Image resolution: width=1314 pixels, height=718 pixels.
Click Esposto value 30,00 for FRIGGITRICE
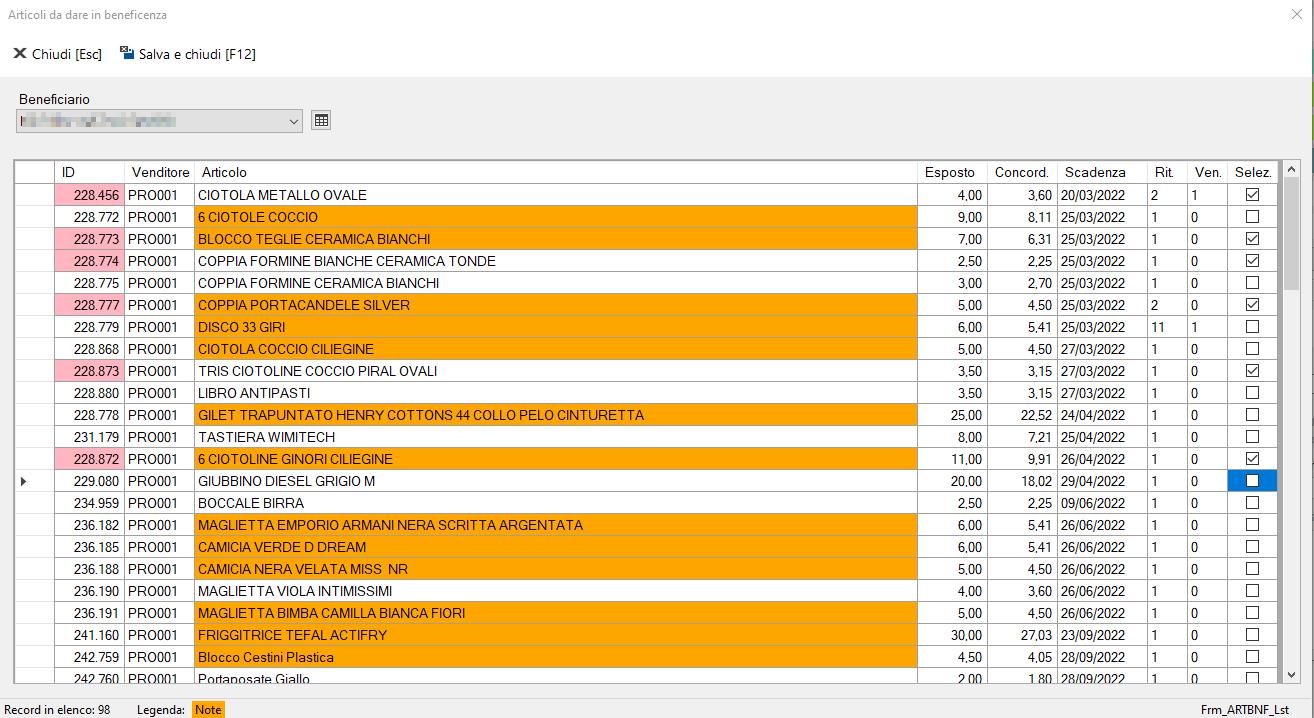pos(952,635)
